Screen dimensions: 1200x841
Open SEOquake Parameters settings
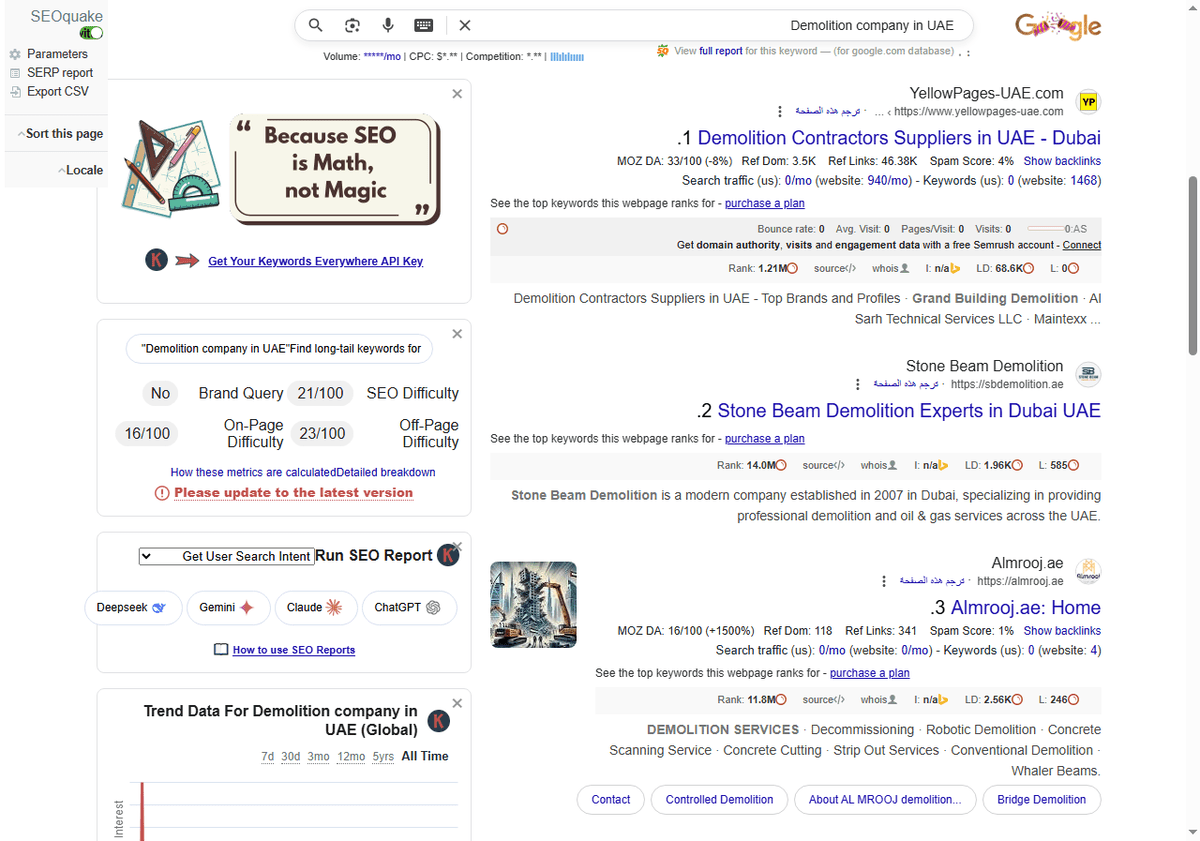point(57,54)
